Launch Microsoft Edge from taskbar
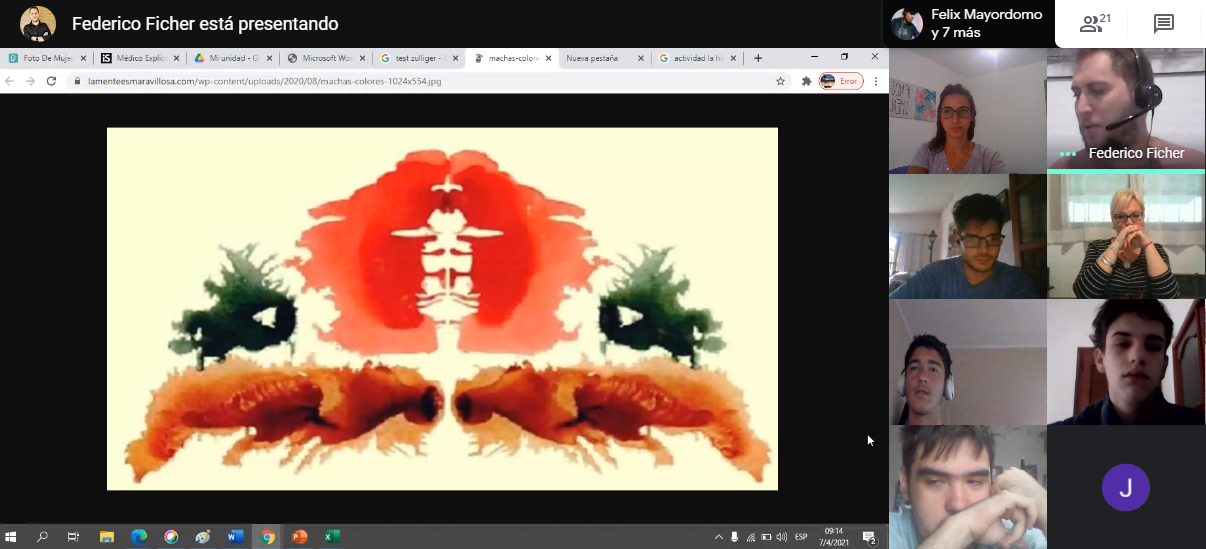 click(139, 537)
